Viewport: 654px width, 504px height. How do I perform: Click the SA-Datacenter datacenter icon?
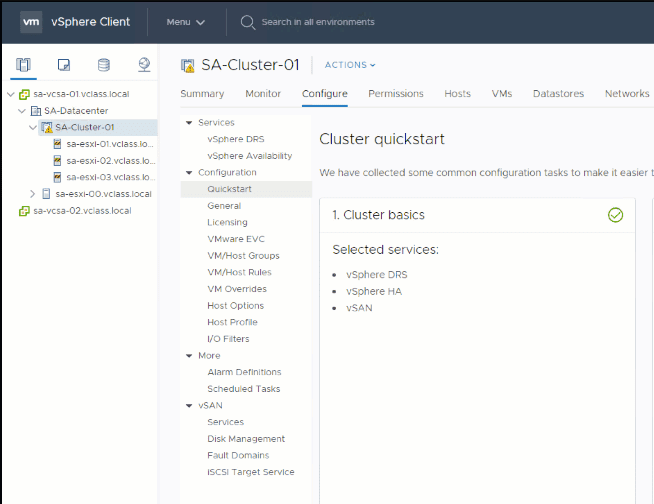(x=35, y=111)
